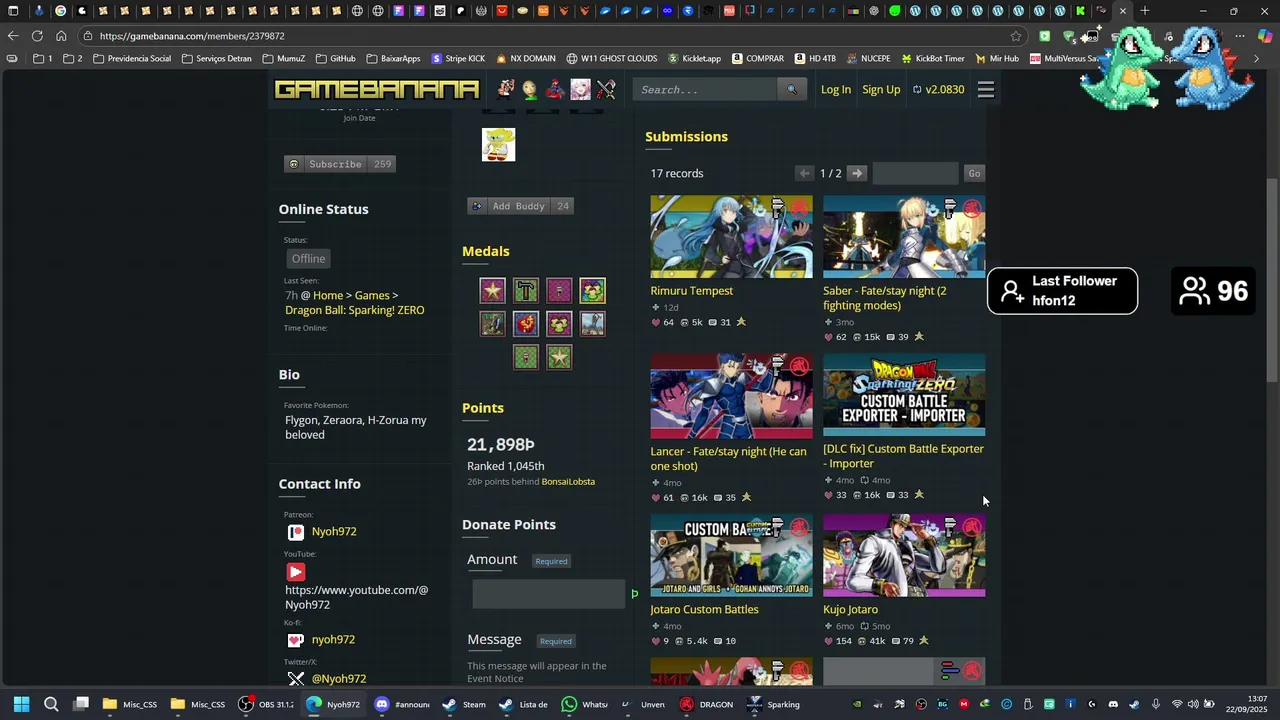Open the MumuZ bookmark folder
This screenshot has height=720, width=1280.
coord(283,59)
